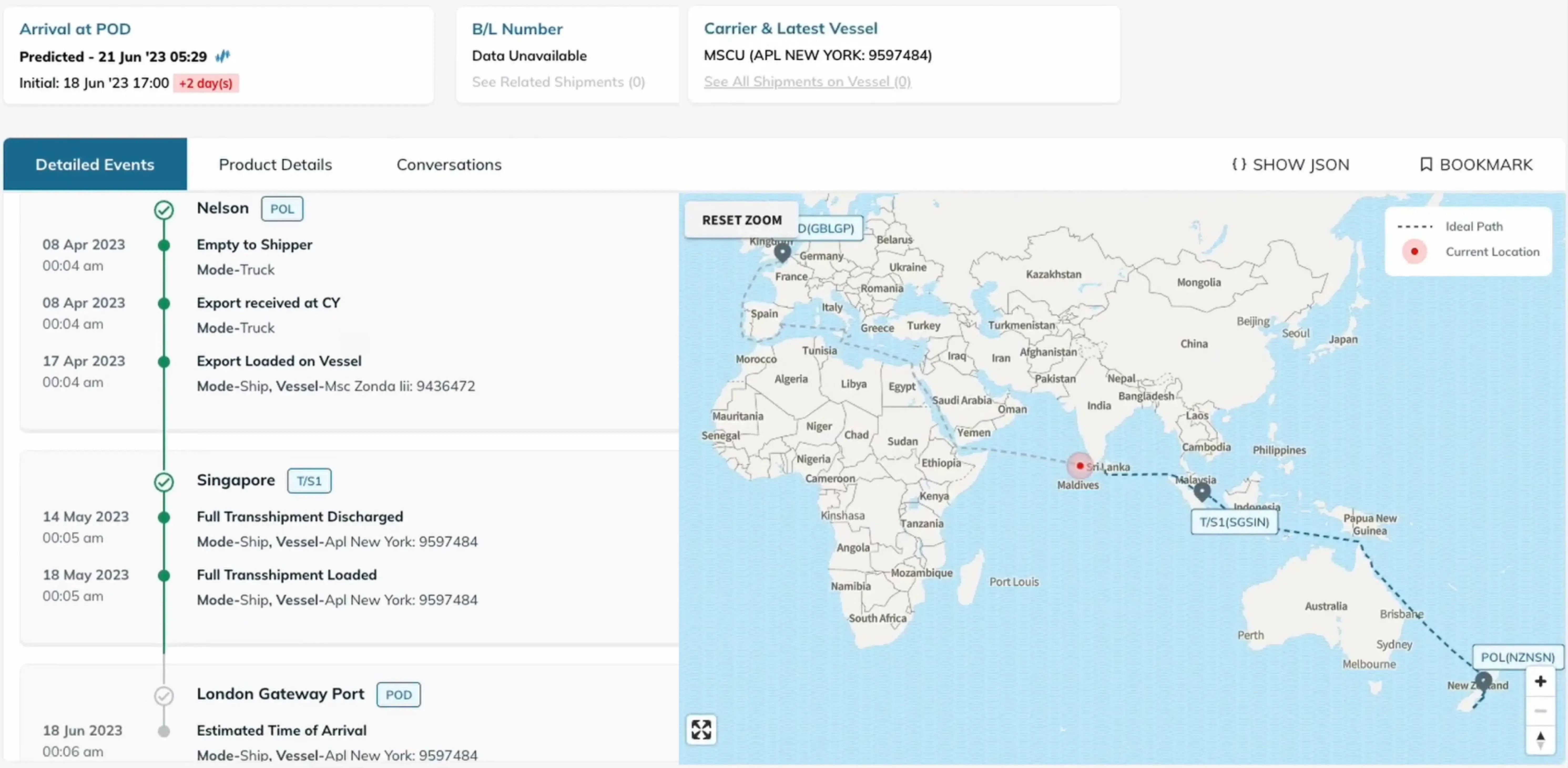The height and width of the screenshot is (768, 1568).
Task: Click the zoom in (+) control on the map
Action: click(1540, 681)
